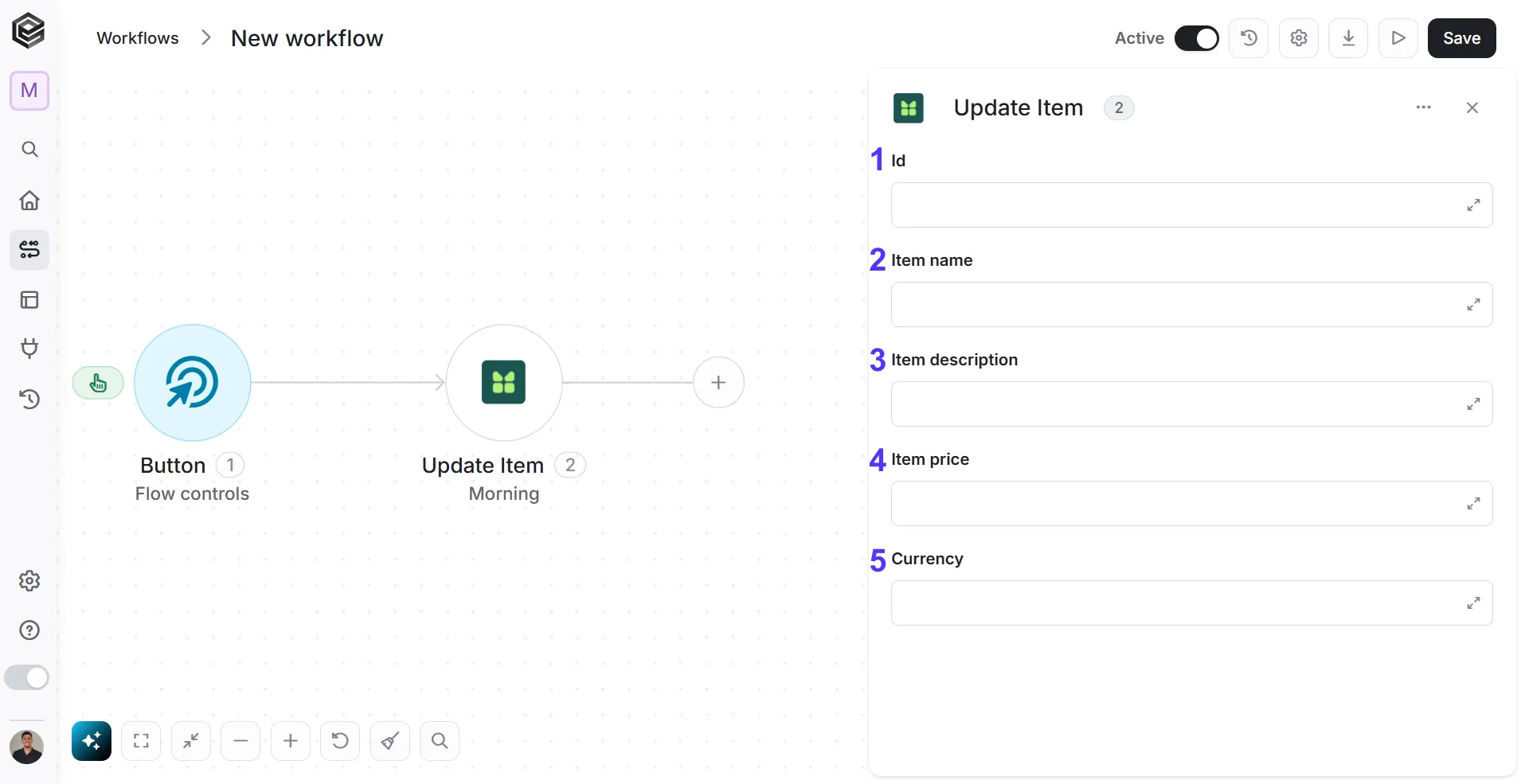Select the clean-up broom canvas icon
The width and height of the screenshot is (1525, 784).
(390, 741)
